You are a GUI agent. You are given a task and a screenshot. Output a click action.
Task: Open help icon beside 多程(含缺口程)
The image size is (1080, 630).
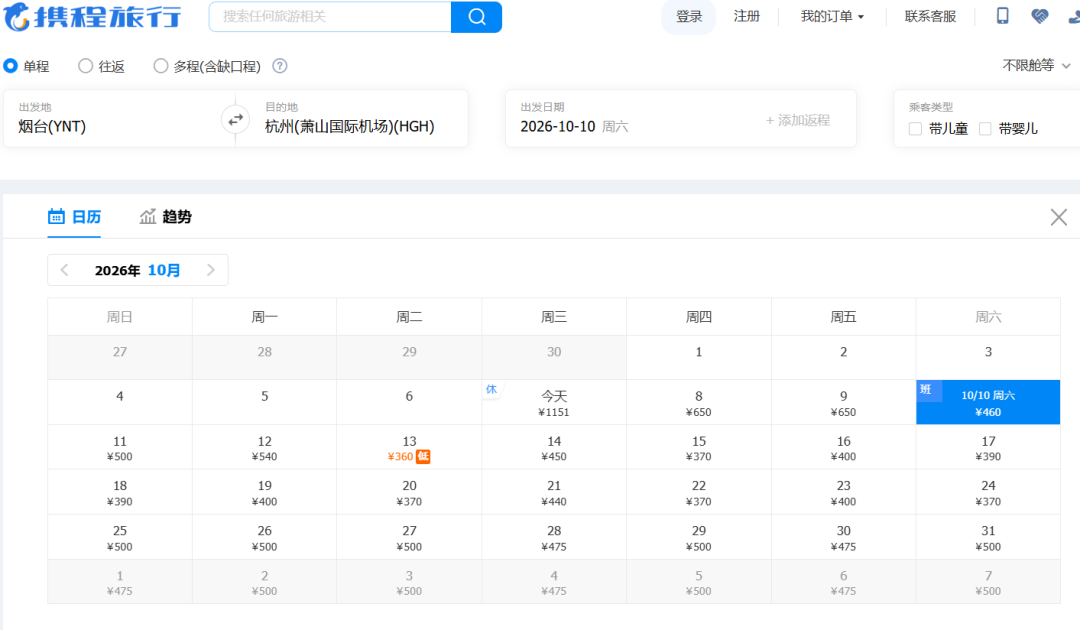[x=280, y=66]
